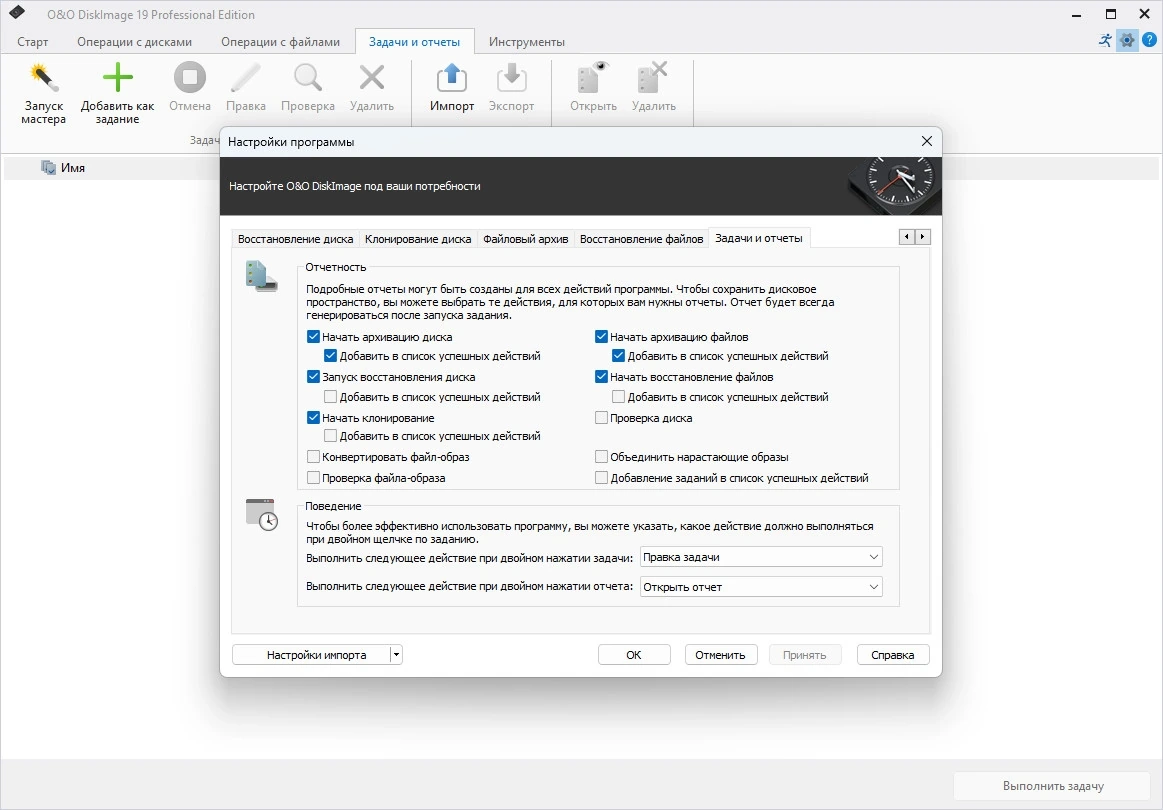This screenshot has width=1163, height=810.
Task: Switch to Операции с файлами tab
Action: (280, 42)
